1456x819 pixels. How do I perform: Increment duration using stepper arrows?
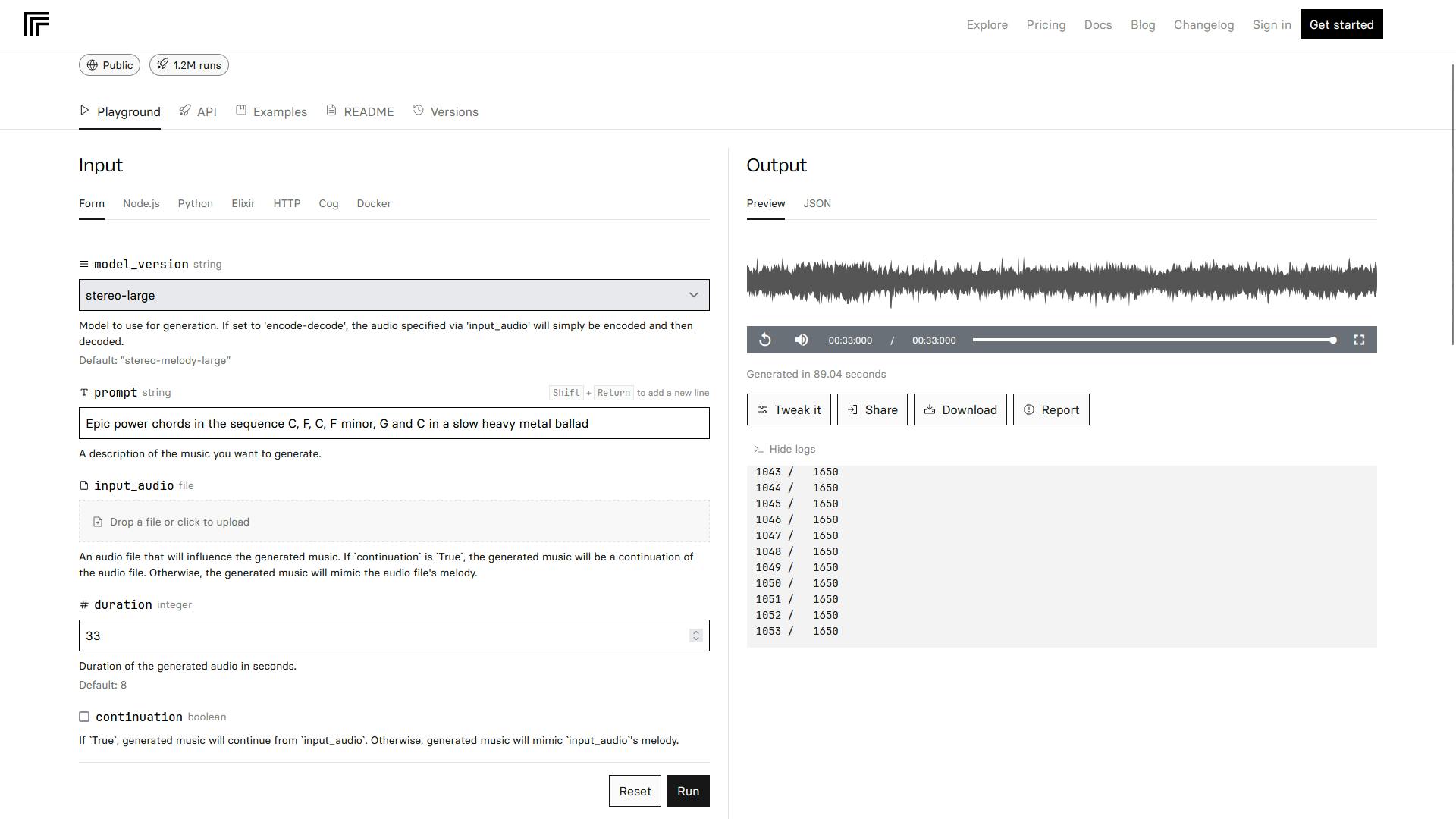coord(695,632)
